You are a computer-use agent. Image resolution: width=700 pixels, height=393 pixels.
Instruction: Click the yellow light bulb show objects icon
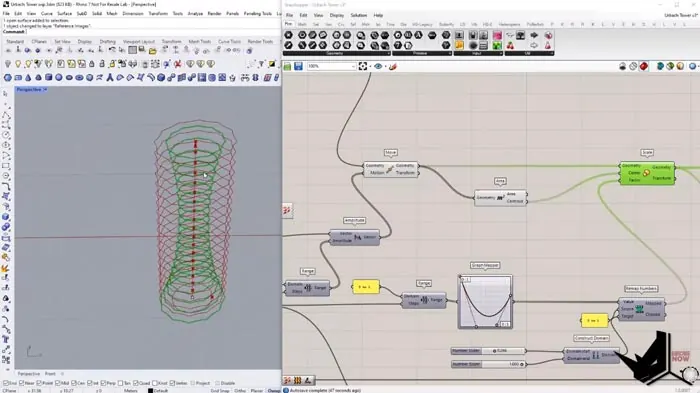(x=18, y=64)
